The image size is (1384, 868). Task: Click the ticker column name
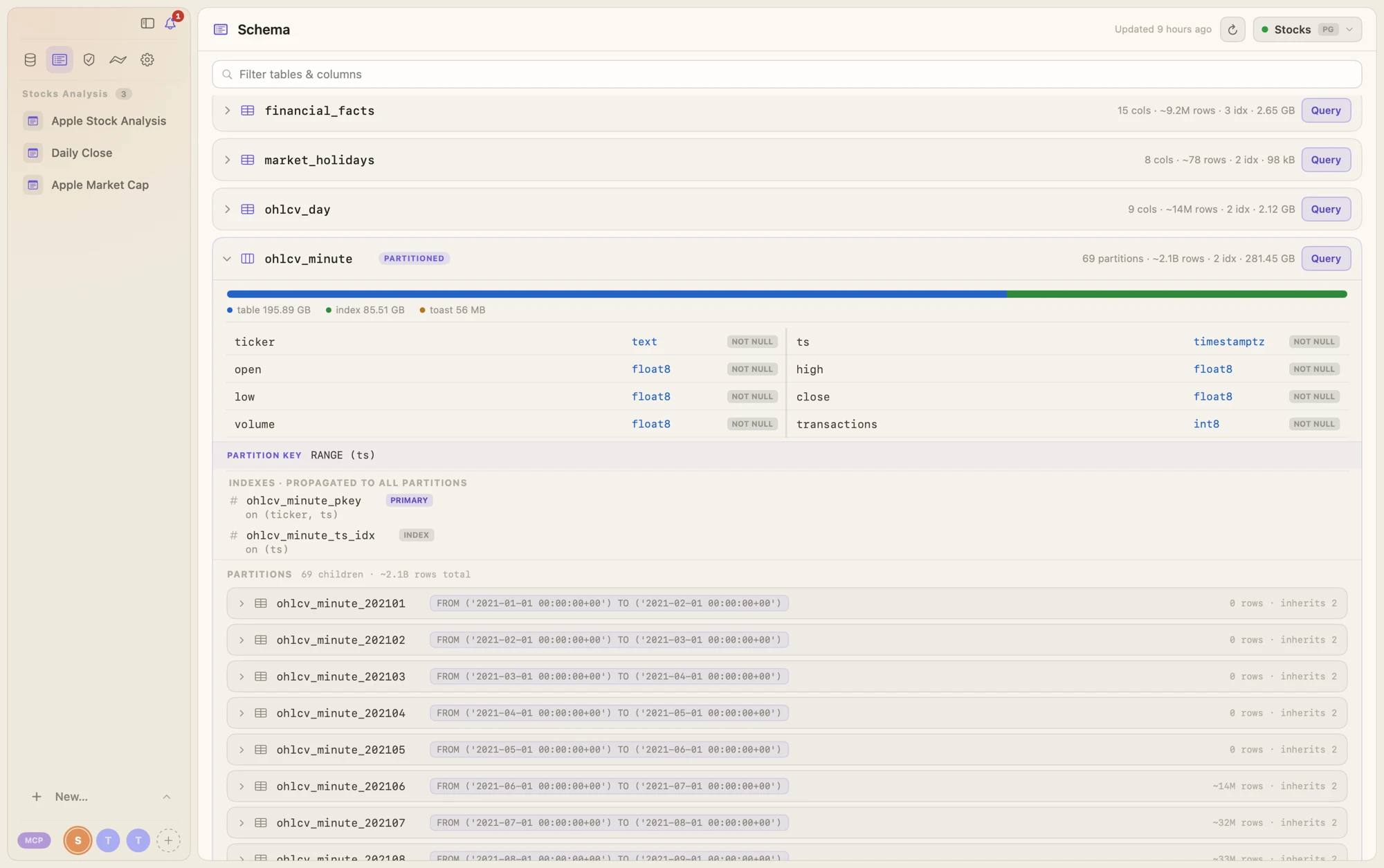coord(255,342)
